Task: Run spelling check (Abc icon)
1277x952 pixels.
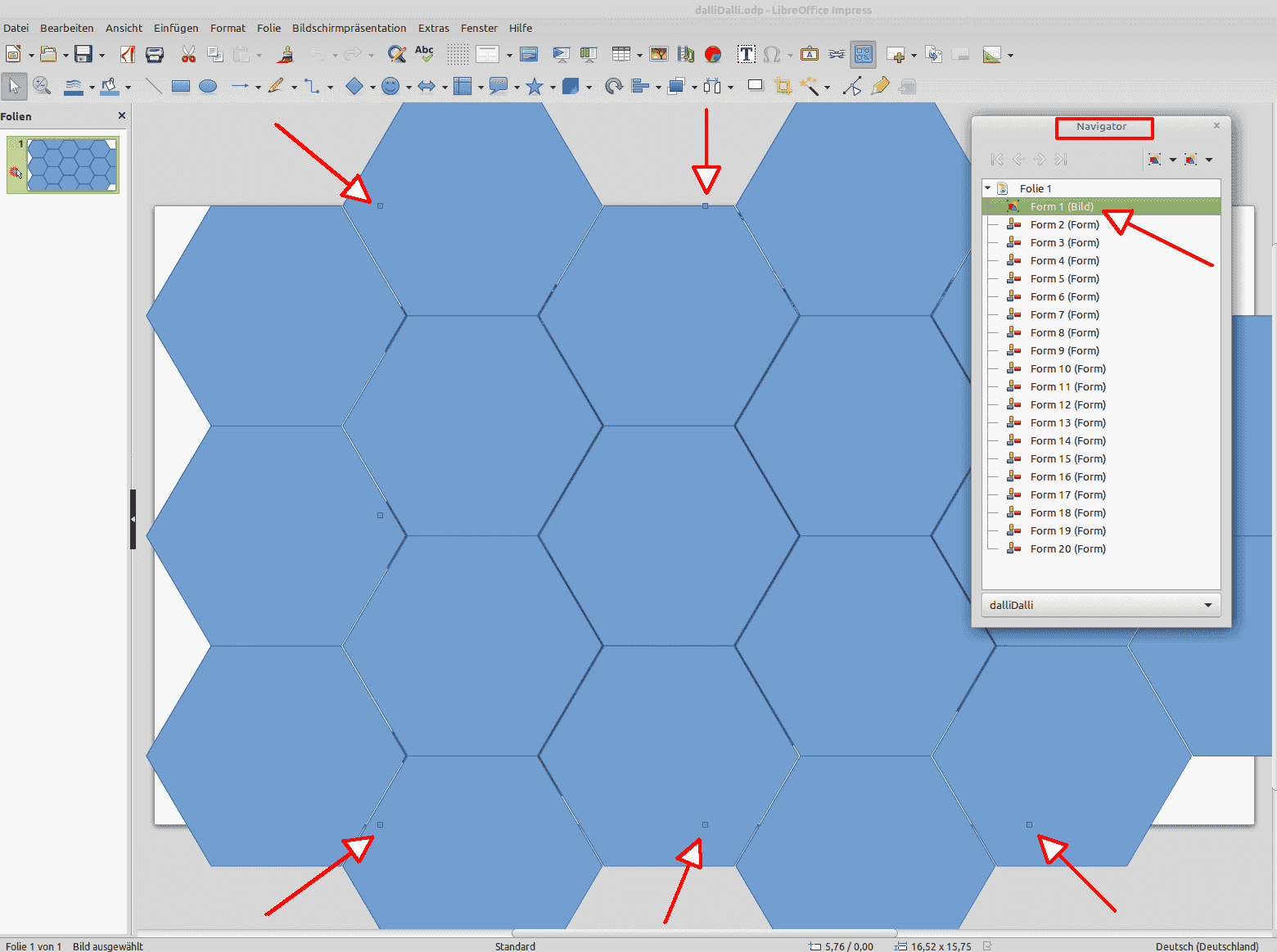Action: click(x=424, y=54)
